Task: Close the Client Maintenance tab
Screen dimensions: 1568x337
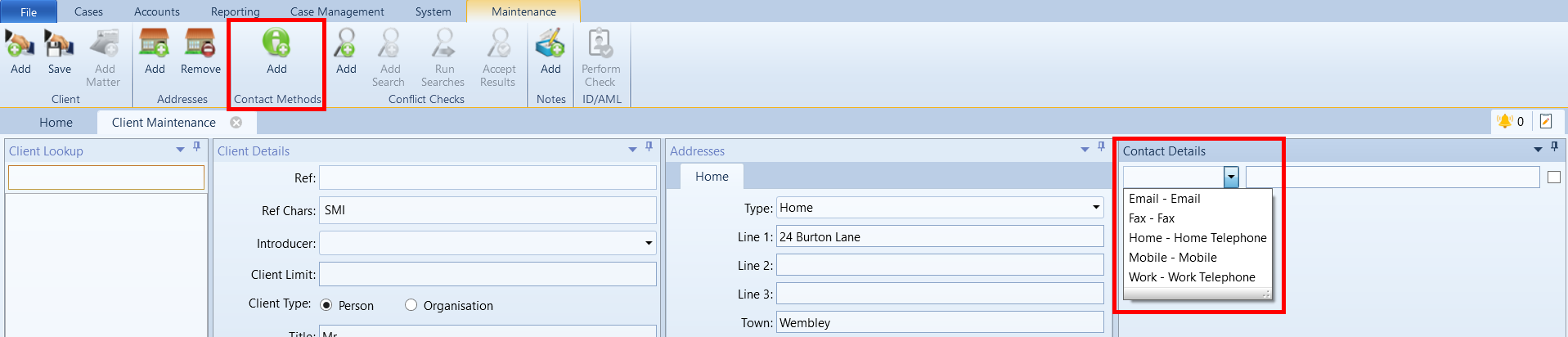Action: coord(236,123)
